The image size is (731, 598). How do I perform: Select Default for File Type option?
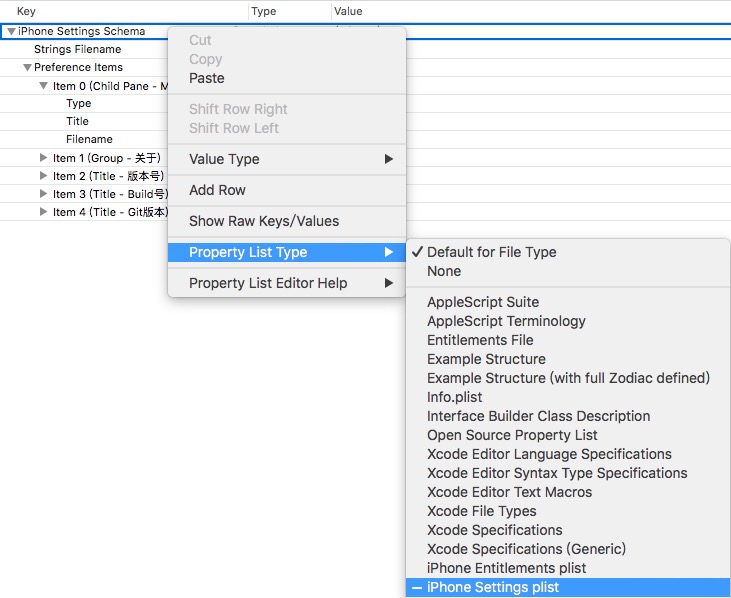(491, 252)
